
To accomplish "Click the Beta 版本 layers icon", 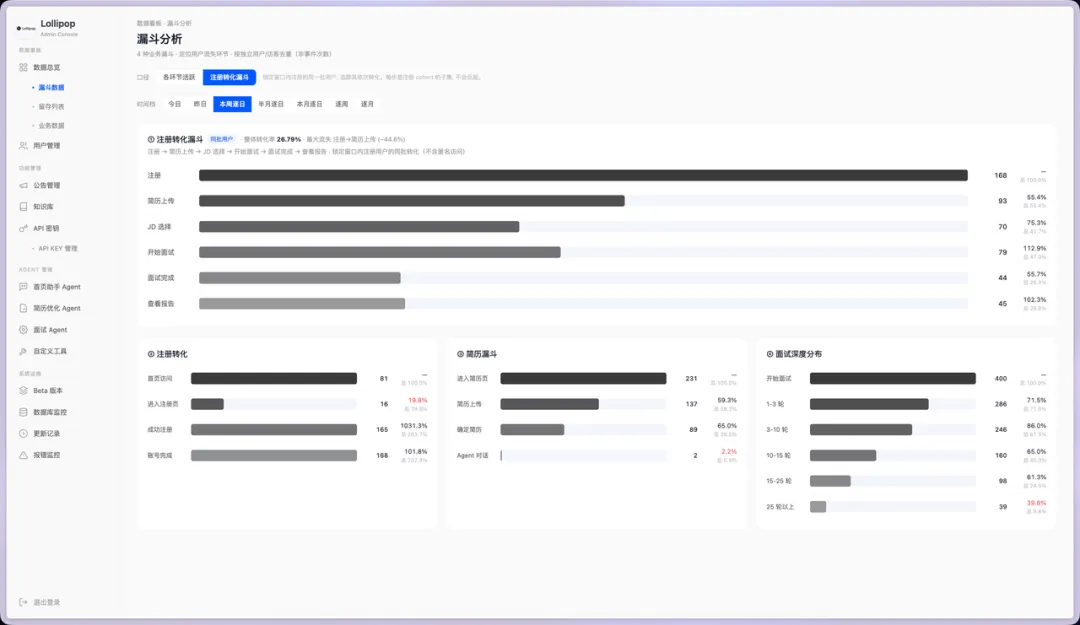I will (23, 391).
